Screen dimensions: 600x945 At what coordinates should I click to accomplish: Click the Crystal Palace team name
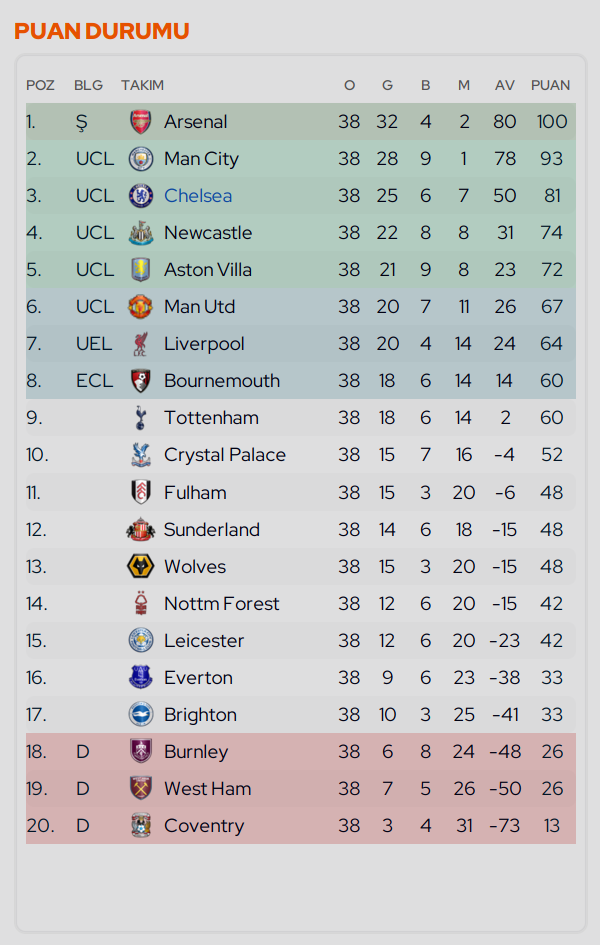225,455
